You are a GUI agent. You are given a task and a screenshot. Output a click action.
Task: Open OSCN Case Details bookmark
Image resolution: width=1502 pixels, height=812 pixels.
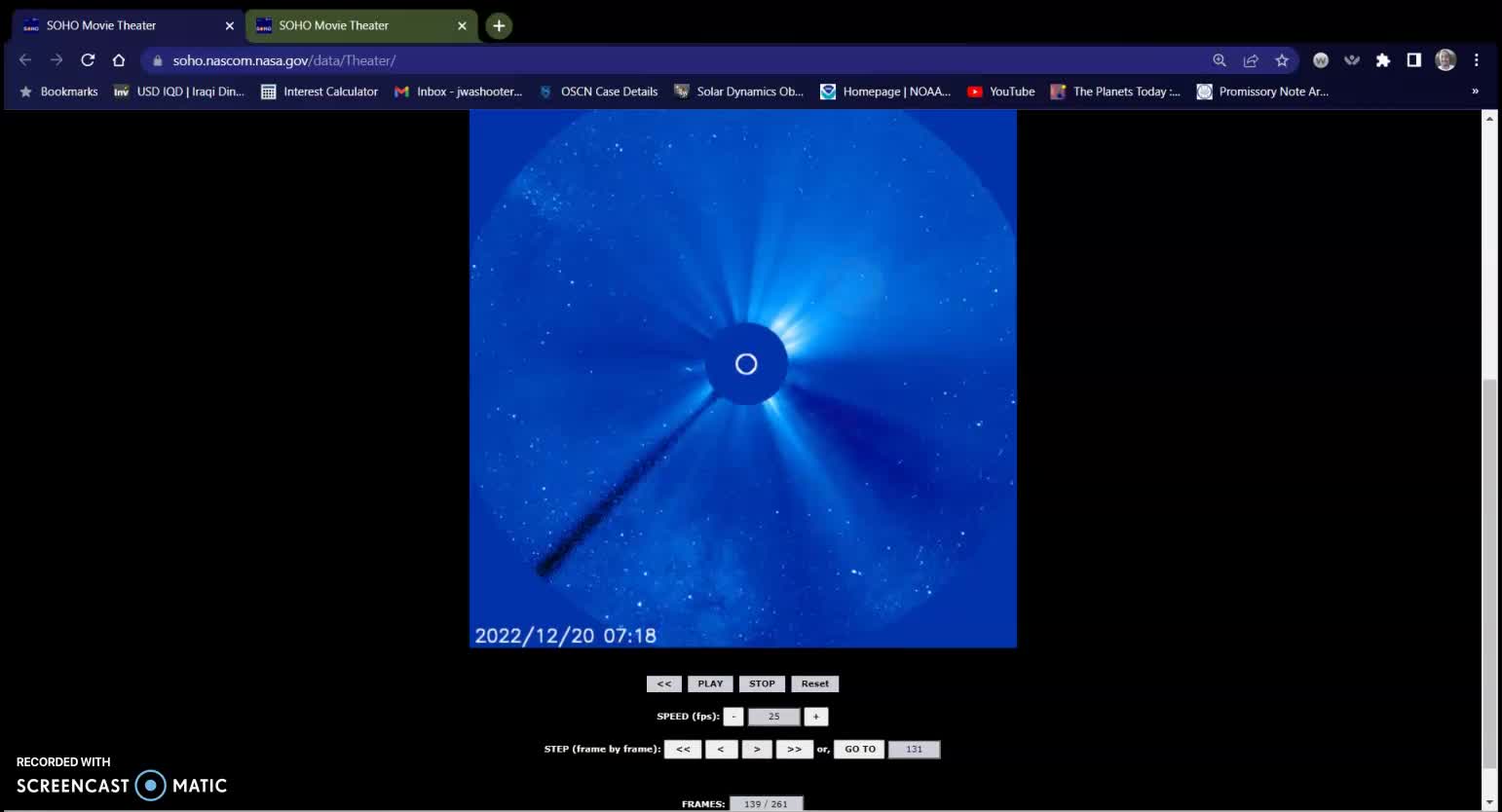598,92
